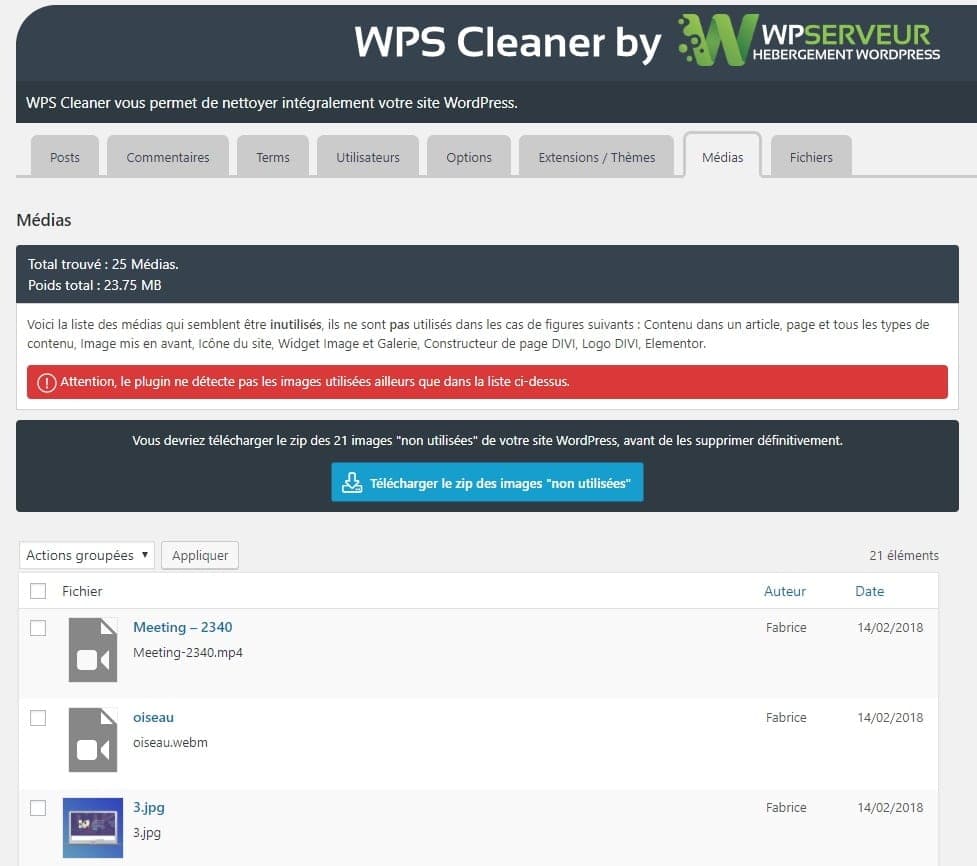This screenshot has width=977, height=866.
Task: Sort the list by Auteur
Action: coord(785,591)
